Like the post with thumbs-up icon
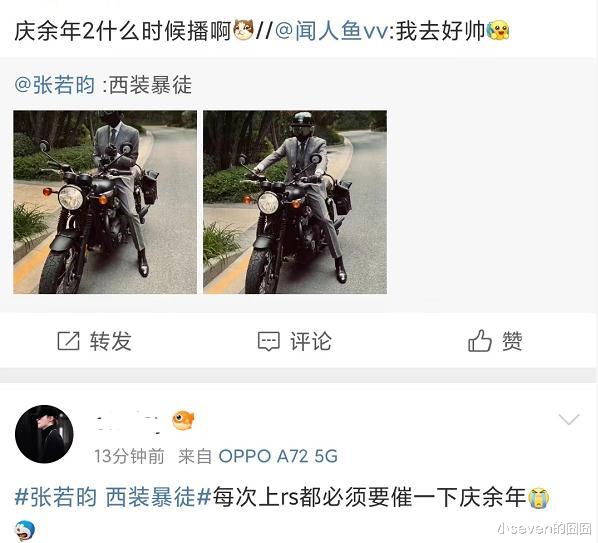Viewport: 598px width, 543px height. click(479, 341)
